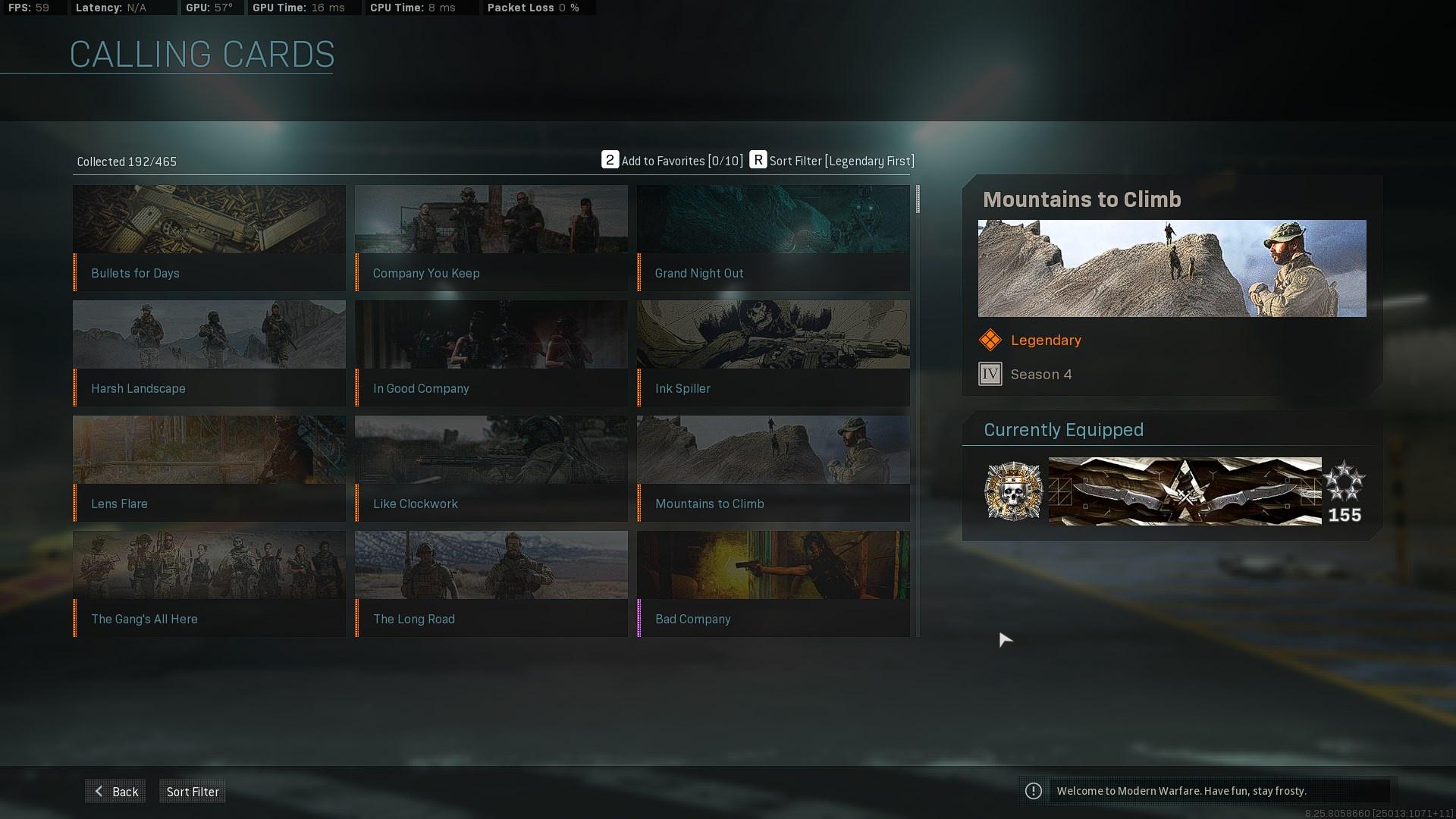Click the '2' key prompt icon
This screenshot has height=819, width=1456.
[610, 160]
